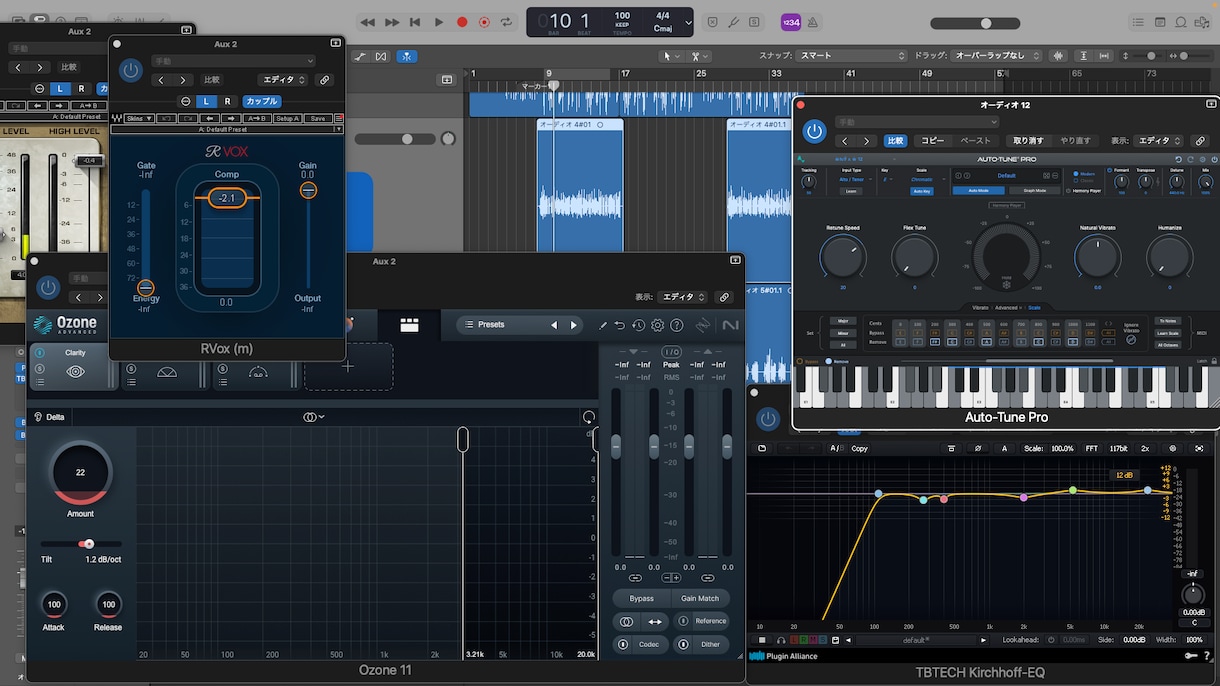This screenshot has width=1220, height=686.
Task: Toggle Ozone Codec button
Action: point(641,644)
